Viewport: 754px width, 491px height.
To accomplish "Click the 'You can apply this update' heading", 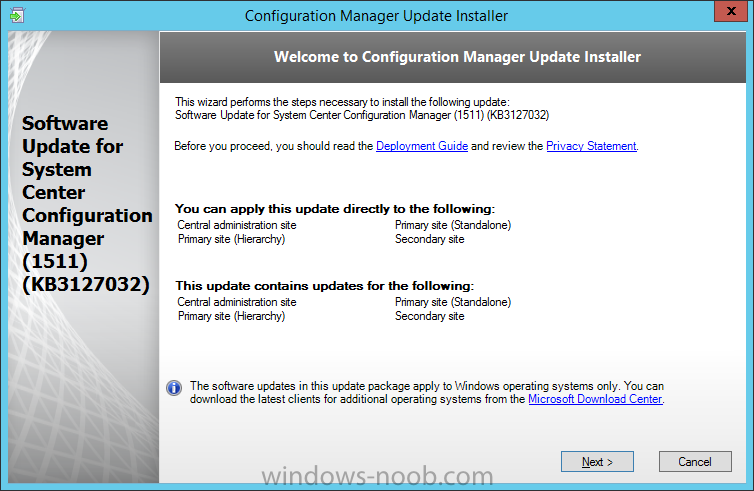I will (x=335, y=209).
